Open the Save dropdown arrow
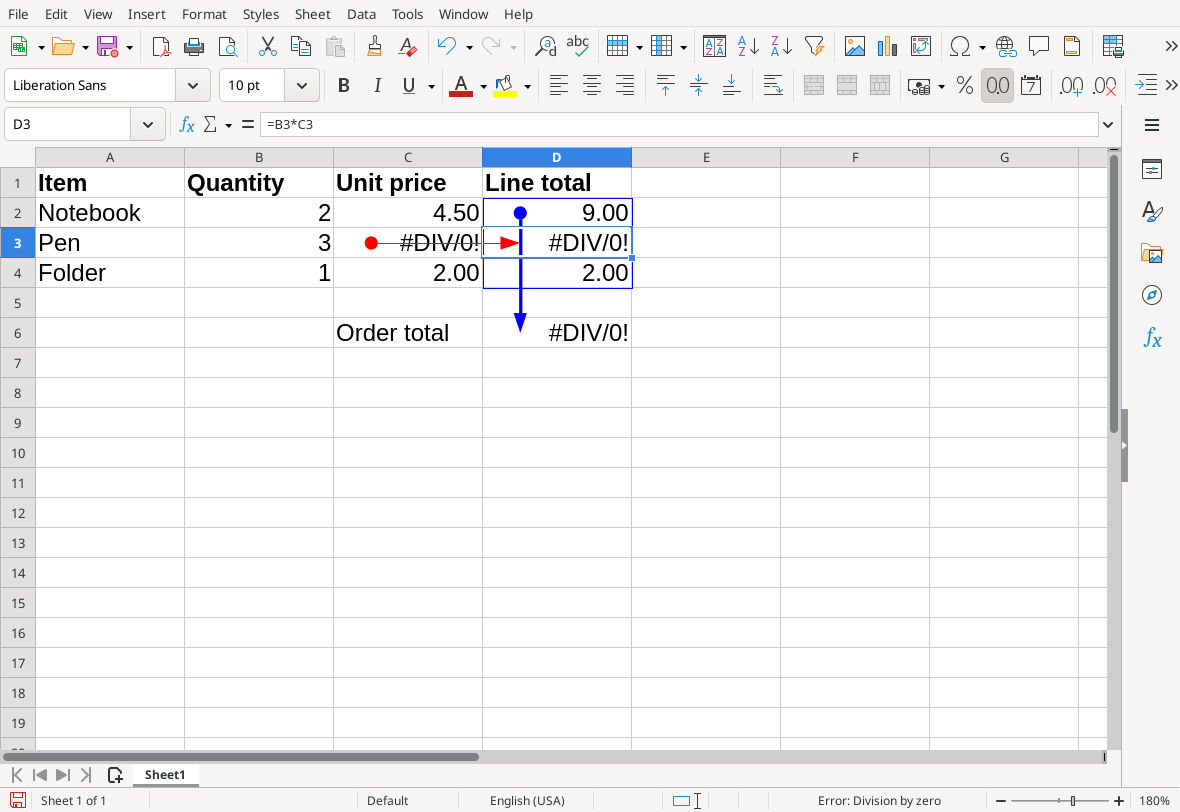This screenshot has height=812, width=1180. click(129, 47)
